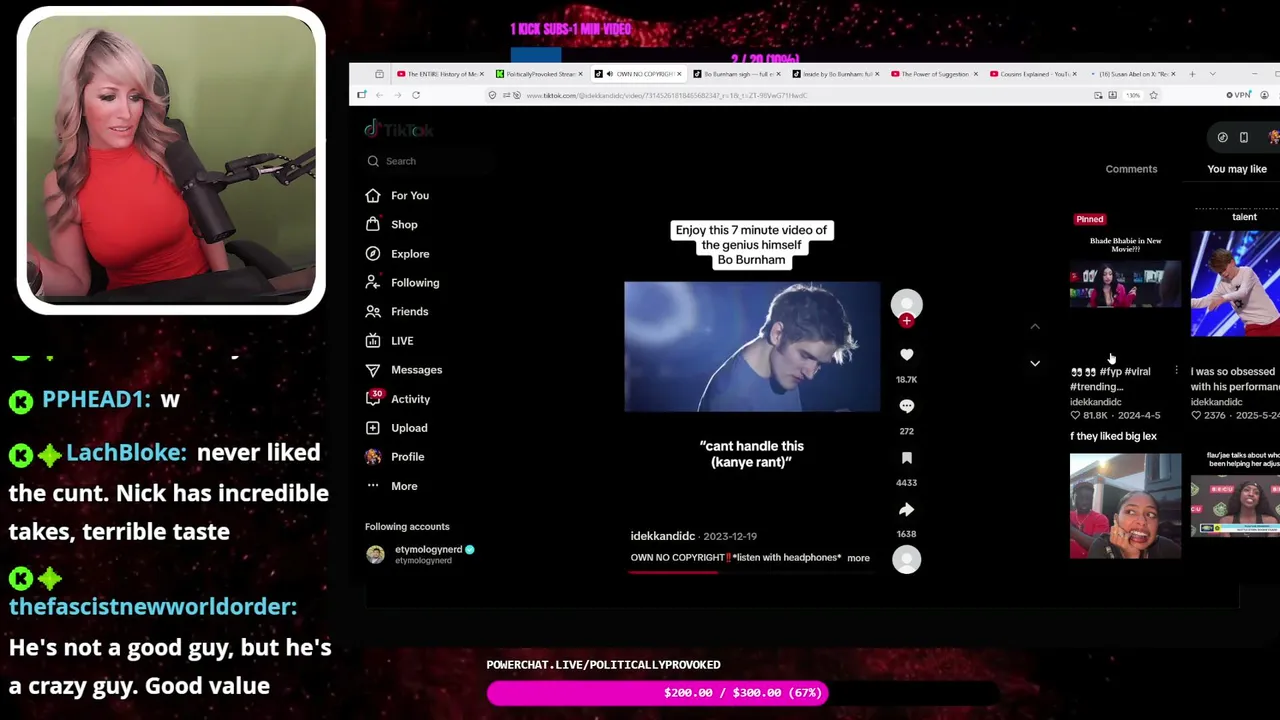Click the LachBloke chat username
The width and height of the screenshot is (1280, 720).
(x=126, y=453)
